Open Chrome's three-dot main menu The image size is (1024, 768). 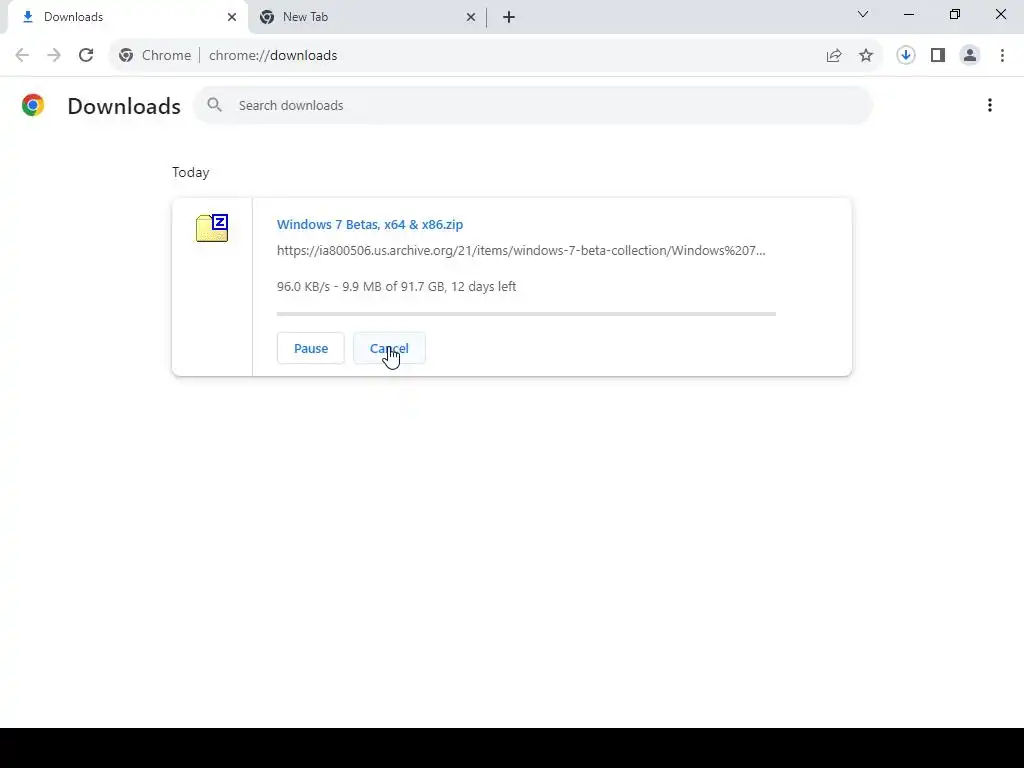tap(1002, 56)
